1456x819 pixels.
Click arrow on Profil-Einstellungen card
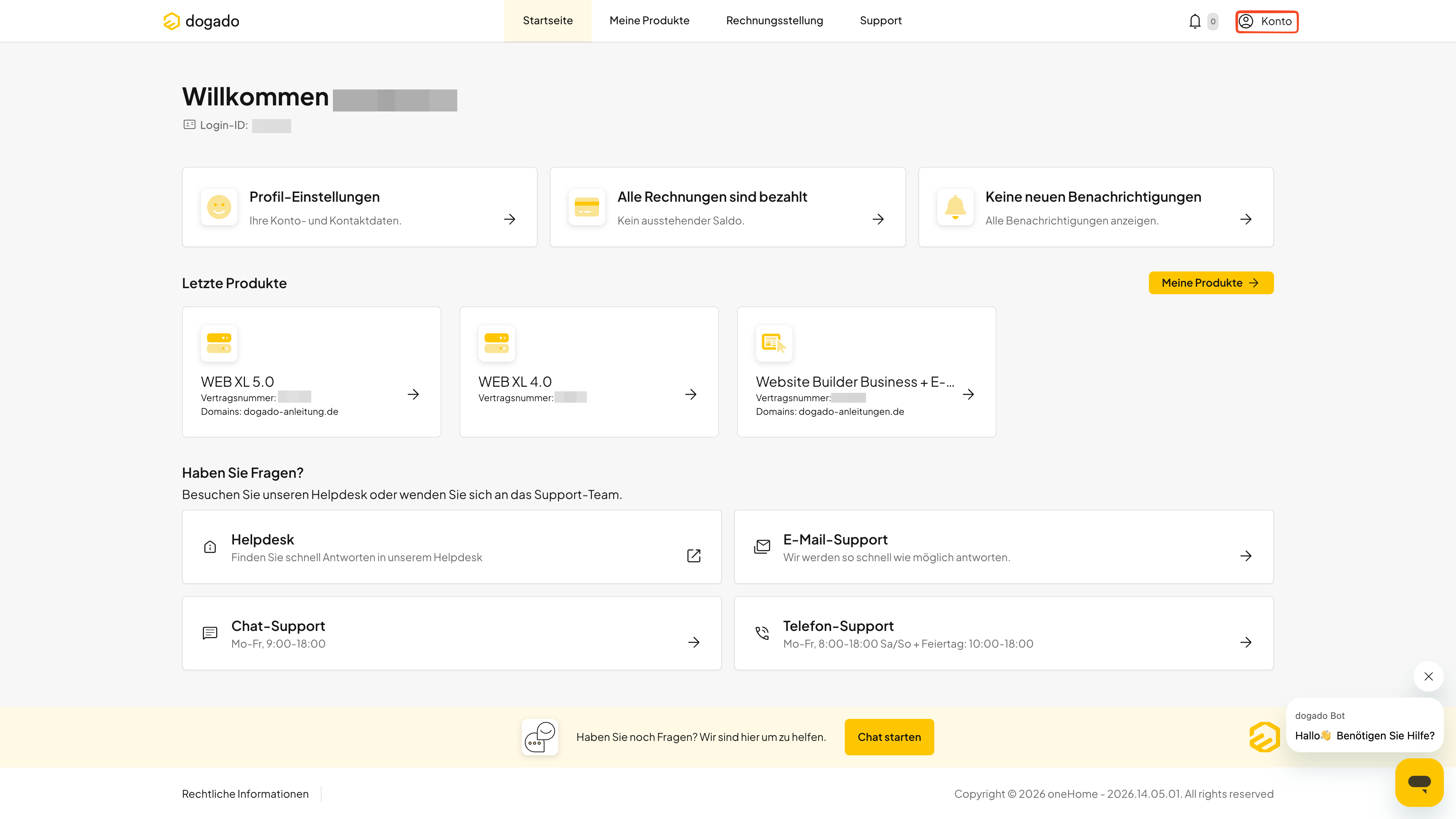pyautogui.click(x=509, y=219)
